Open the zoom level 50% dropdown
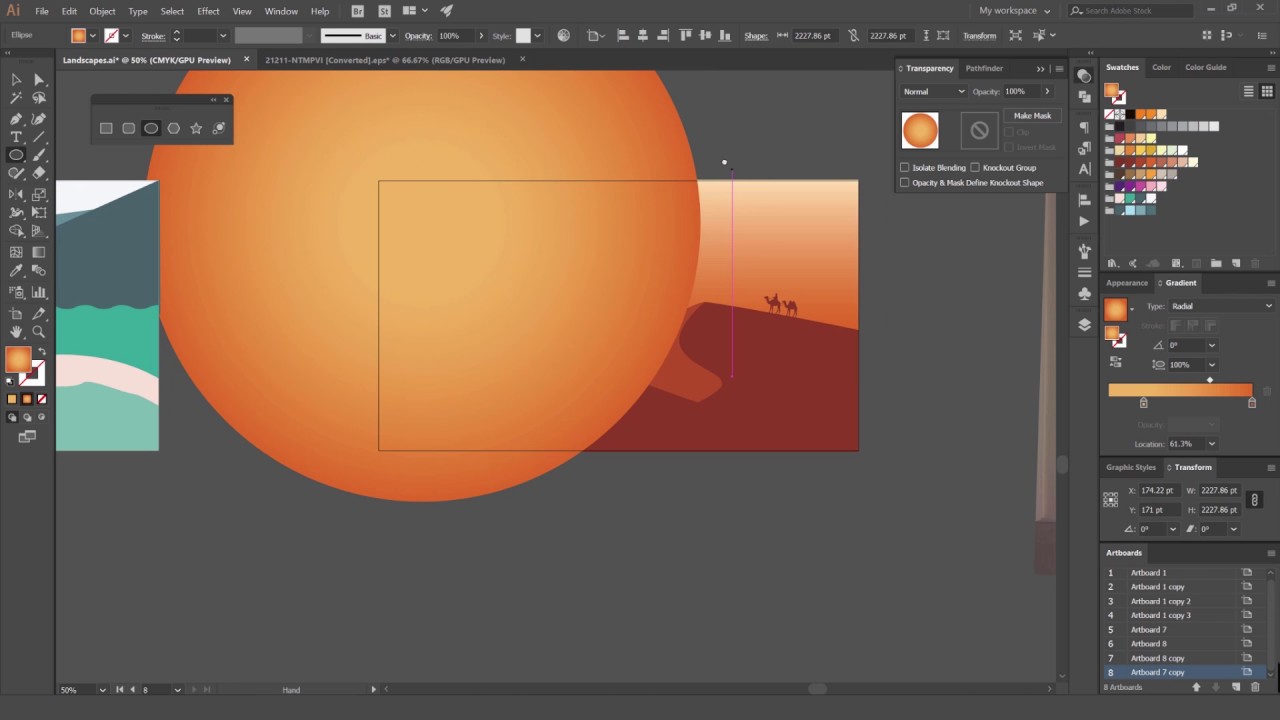 point(101,690)
